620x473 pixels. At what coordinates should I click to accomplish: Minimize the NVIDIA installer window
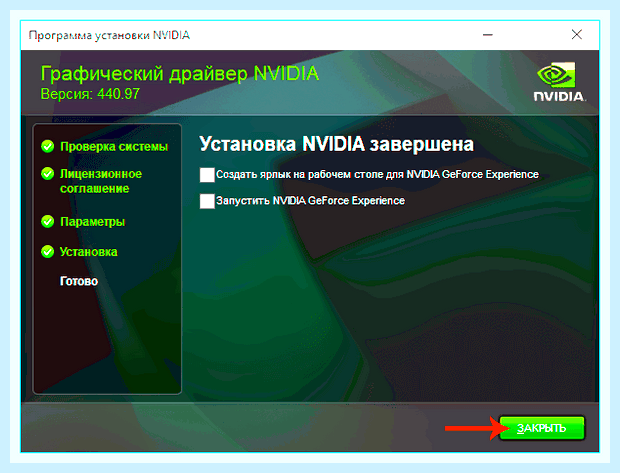[x=488, y=35]
